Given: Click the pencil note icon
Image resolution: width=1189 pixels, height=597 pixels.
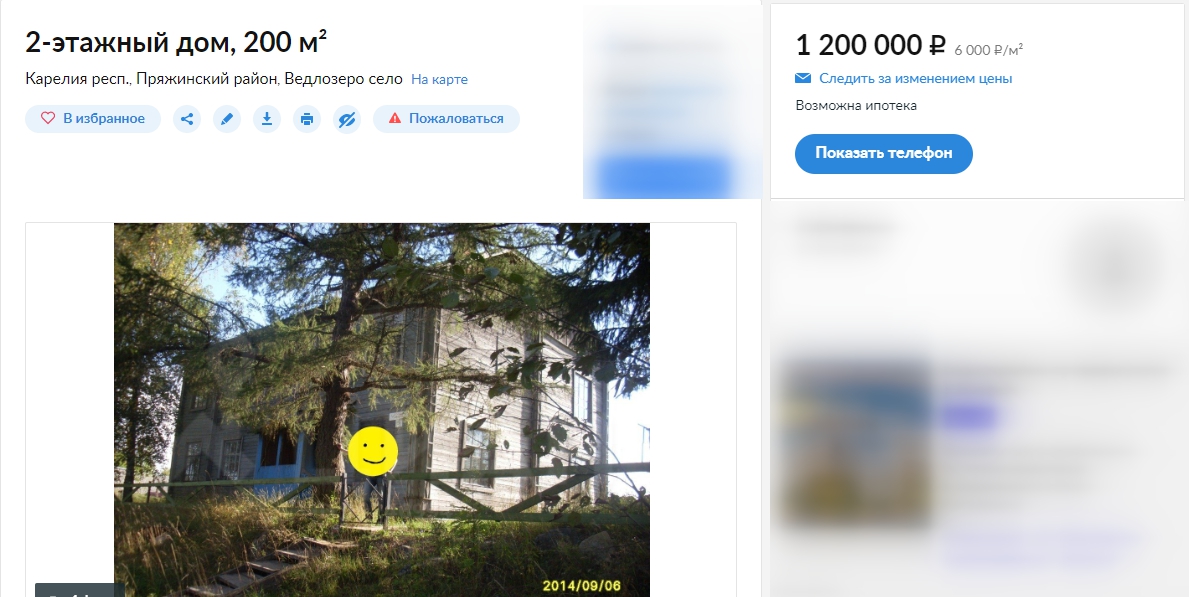Looking at the screenshot, I should coord(227,119).
